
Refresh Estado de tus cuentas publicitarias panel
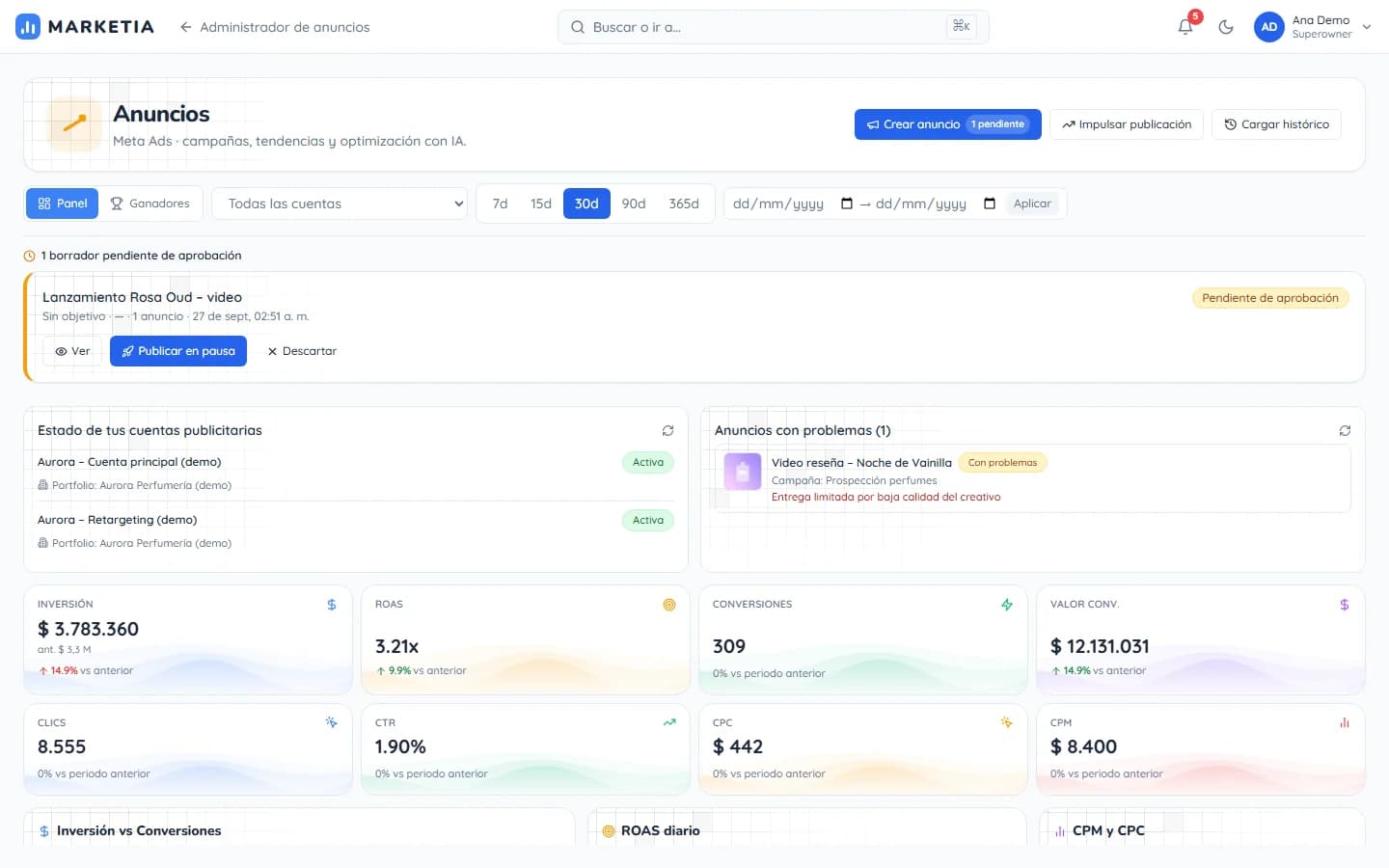click(667, 430)
